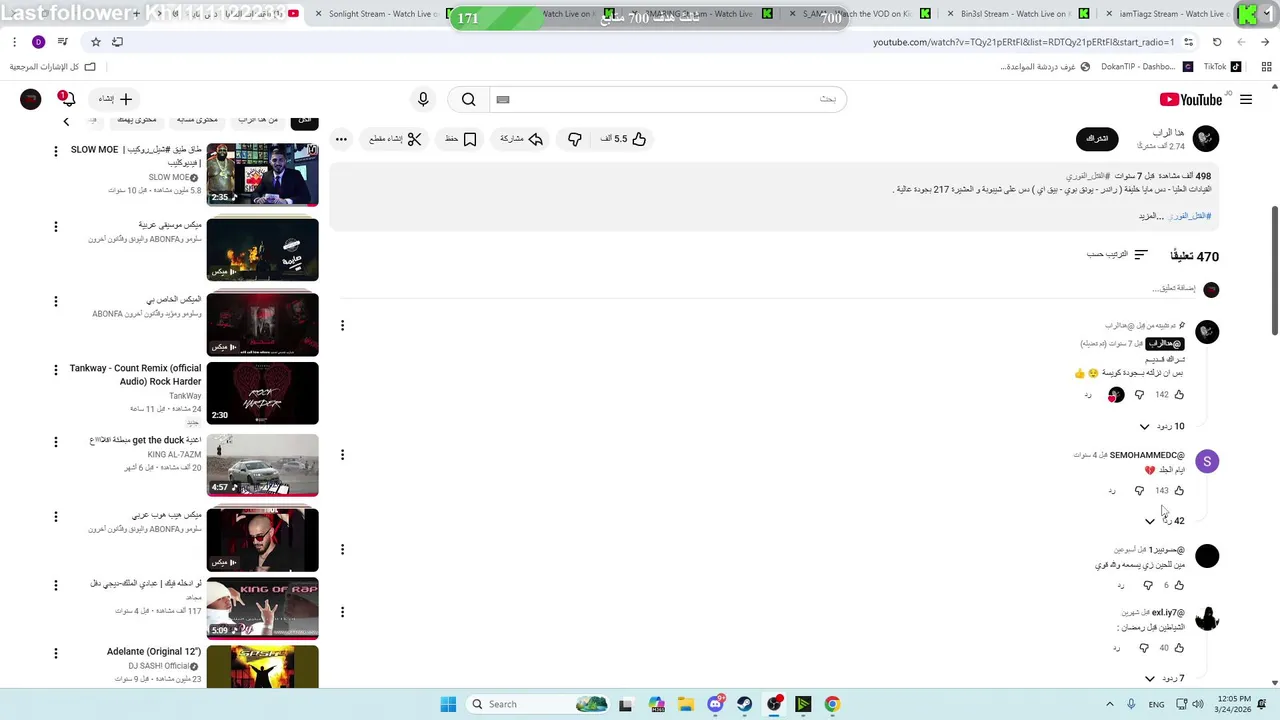Open options for SEMOHAMMEDC's comment

pyautogui.click(x=342, y=454)
